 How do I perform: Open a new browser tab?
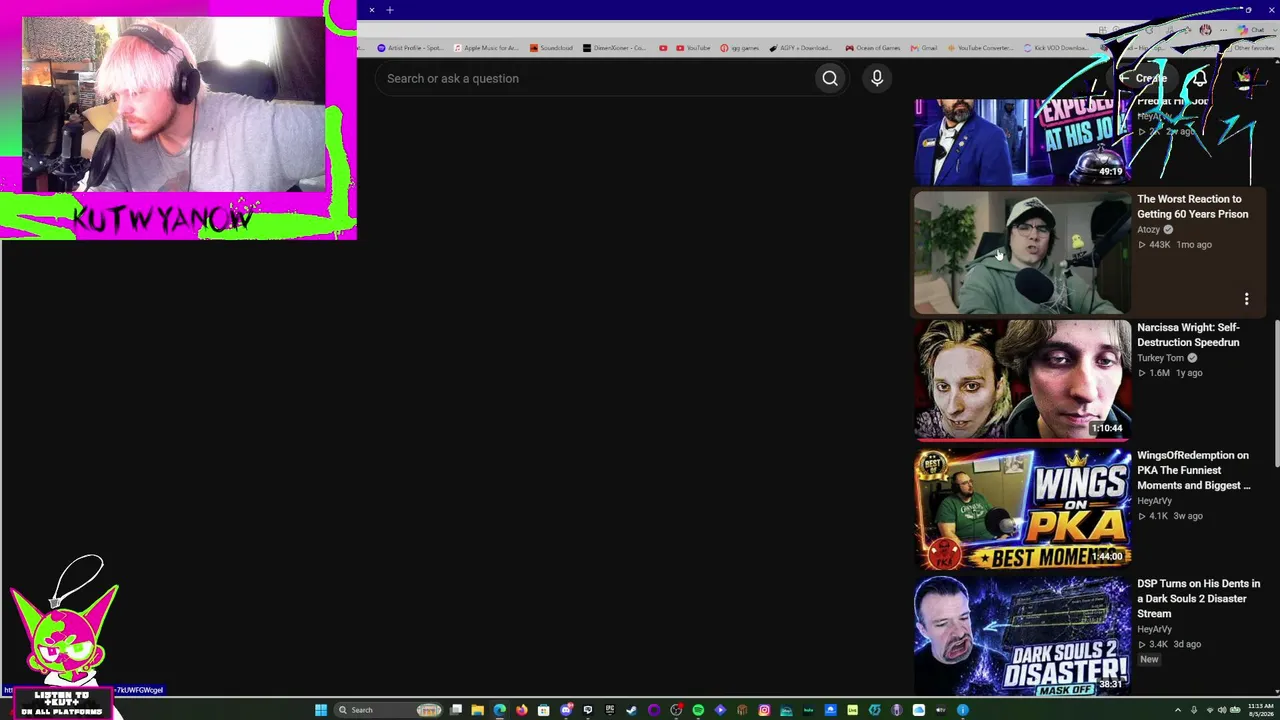point(390,10)
